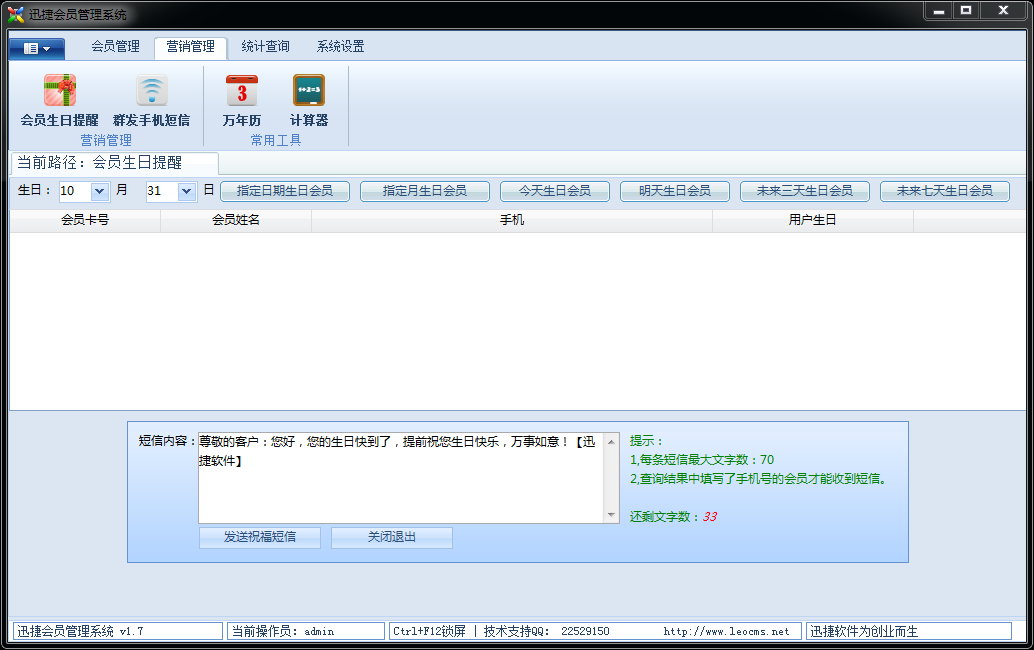
Task: Query 未来七天生日会员
Action: click(x=945, y=191)
